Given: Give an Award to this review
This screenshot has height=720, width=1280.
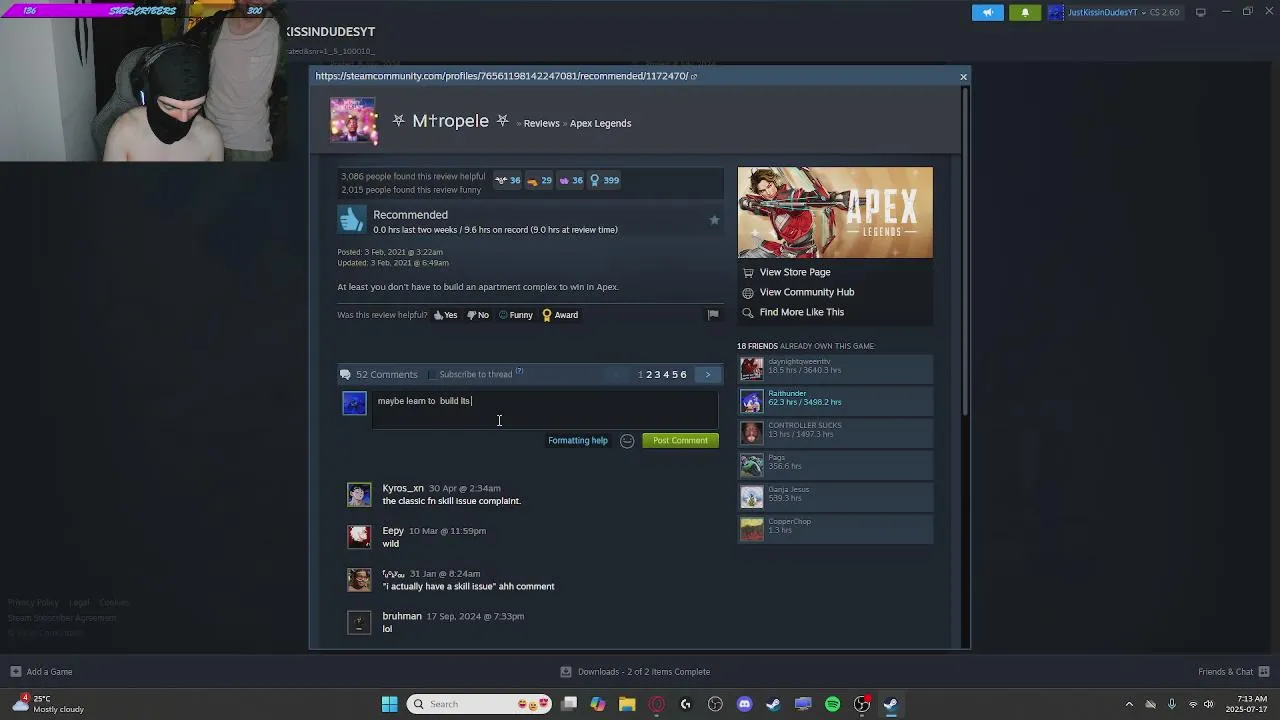Looking at the screenshot, I should (x=560, y=315).
